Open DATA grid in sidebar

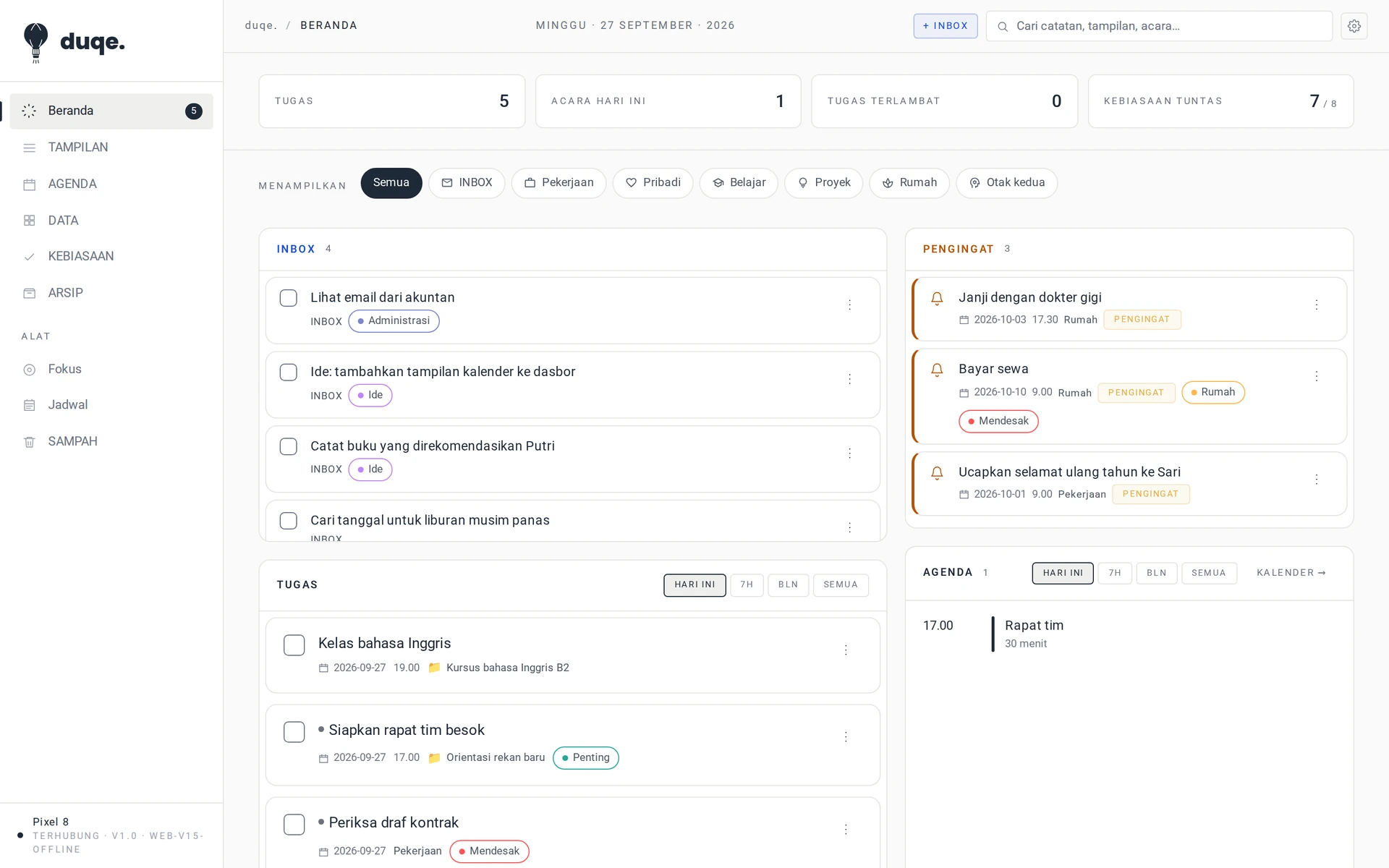point(111,221)
